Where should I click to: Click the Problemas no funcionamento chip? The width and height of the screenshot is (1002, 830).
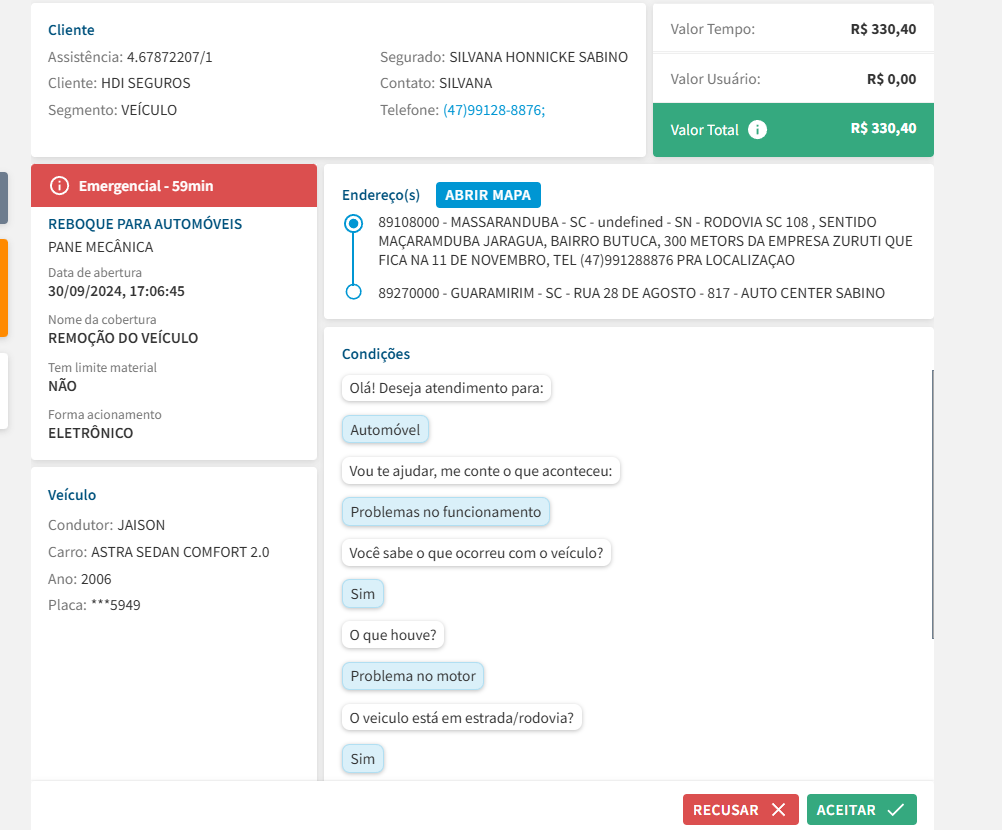445,512
